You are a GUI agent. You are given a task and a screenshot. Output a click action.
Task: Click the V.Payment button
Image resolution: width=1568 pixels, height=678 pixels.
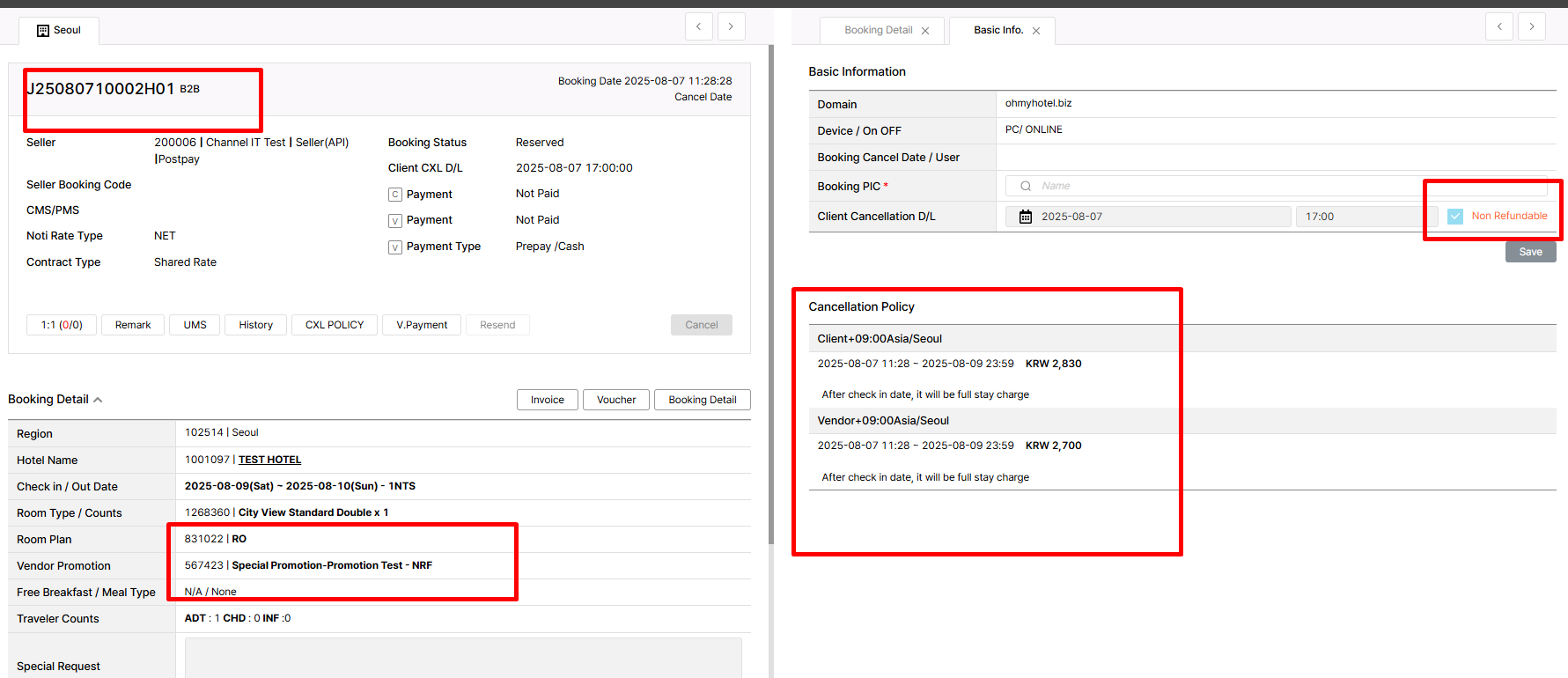(x=422, y=325)
